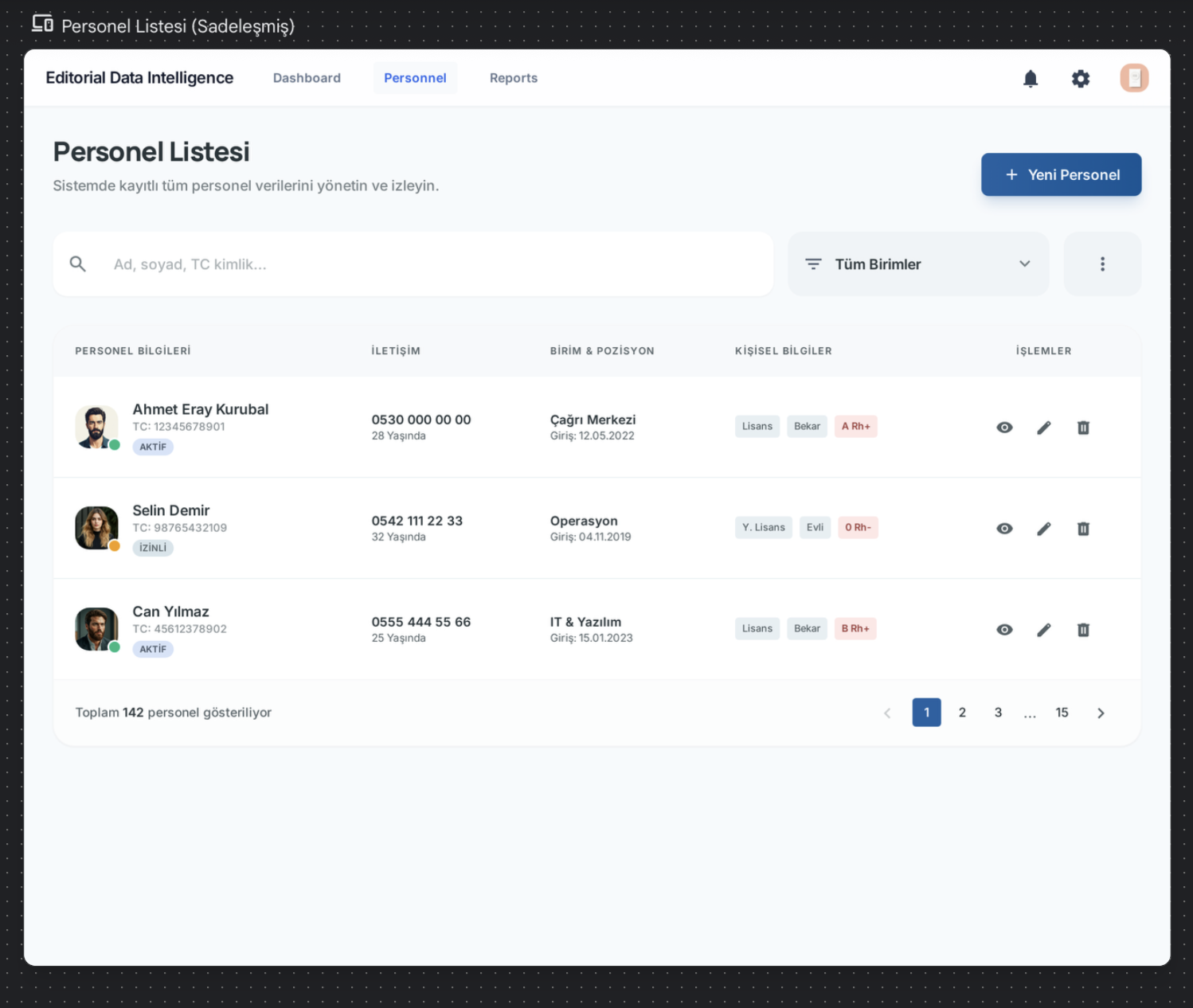Click the IT & Yazılım unit text
This screenshot has width=1193, height=1008.
coord(585,622)
